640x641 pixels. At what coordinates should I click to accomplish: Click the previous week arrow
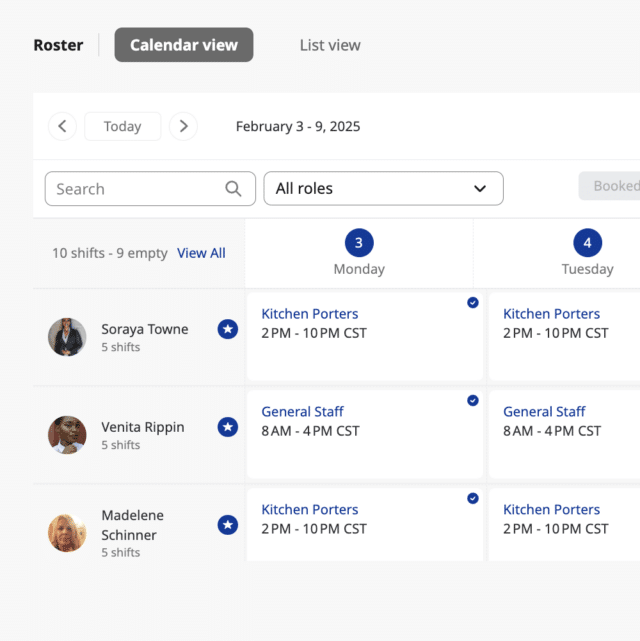[x=62, y=126]
